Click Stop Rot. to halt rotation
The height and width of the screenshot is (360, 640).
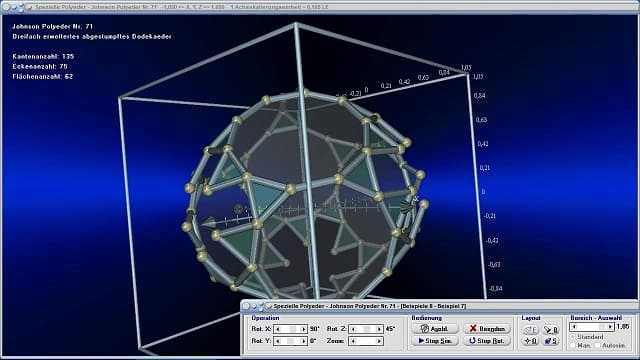487,341
